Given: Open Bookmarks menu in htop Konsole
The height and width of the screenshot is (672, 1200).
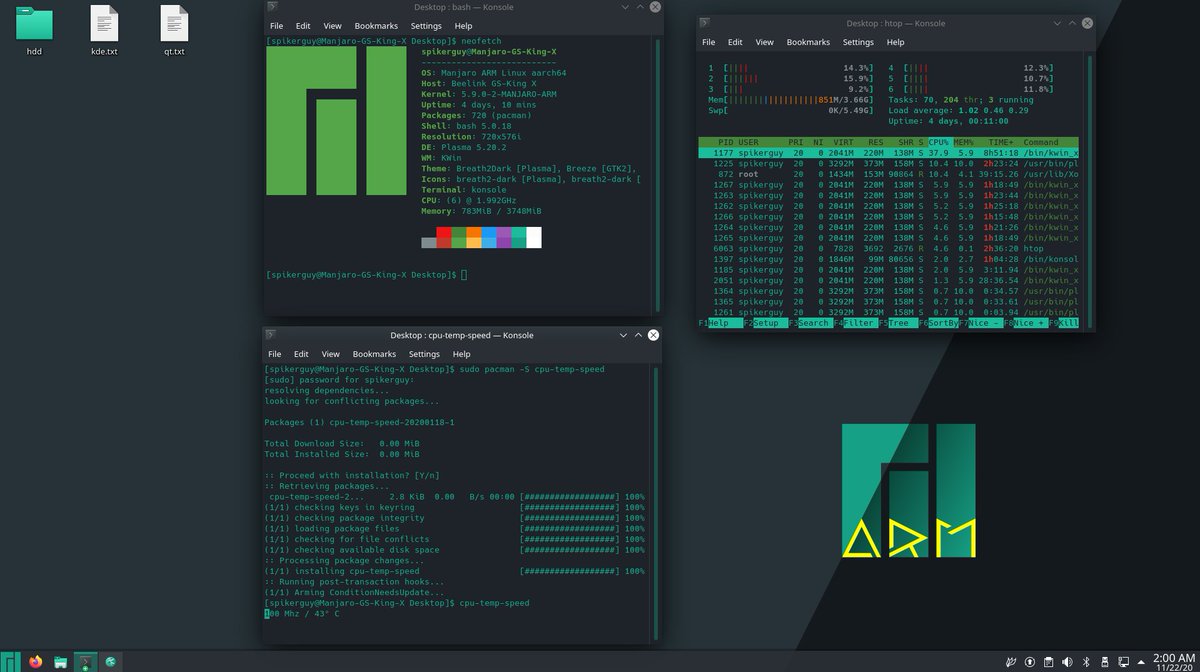Looking at the screenshot, I should tap(809, 42).
